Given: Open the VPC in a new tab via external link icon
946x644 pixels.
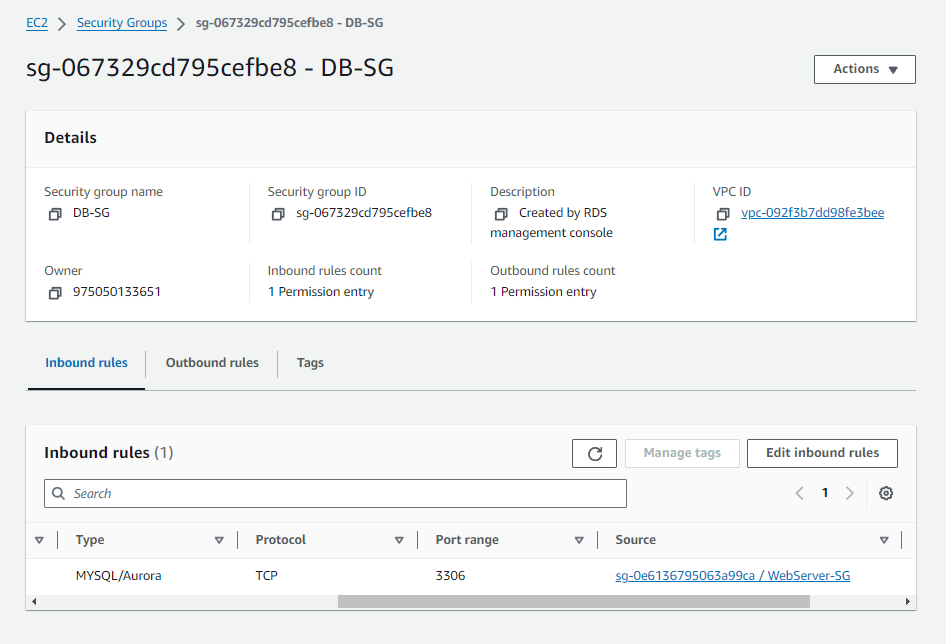Looking at the screenshot, I should pyautogui.click(x=720, y=234).
